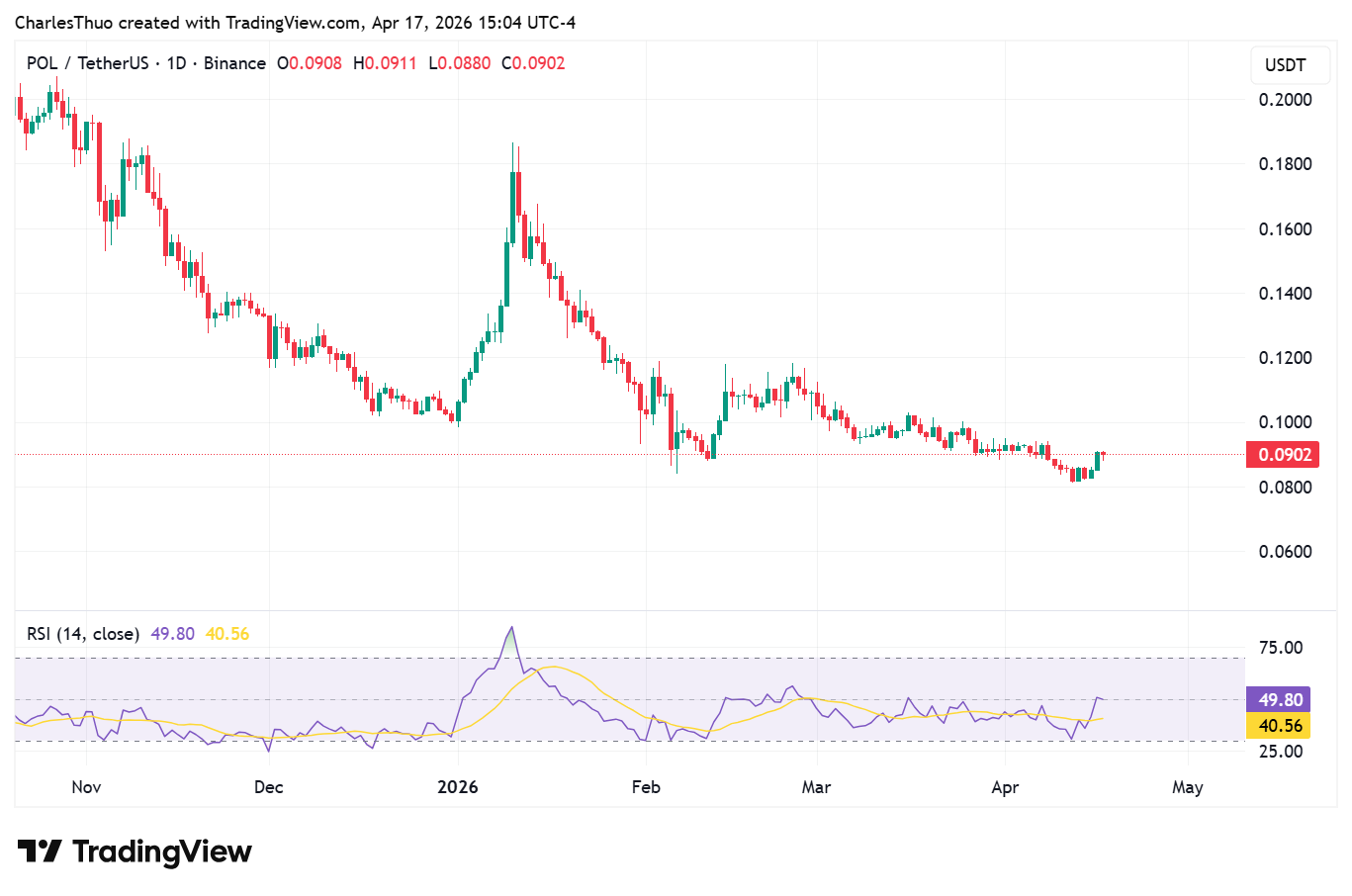Click the header attribution text with TradingView.com
Screen dimensions: 1352x896
(295, 23)
